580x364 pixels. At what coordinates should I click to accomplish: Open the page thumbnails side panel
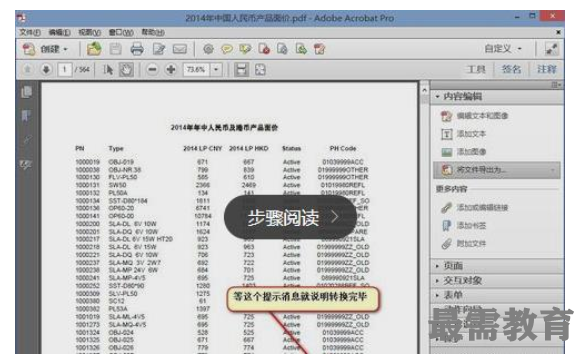26,92
